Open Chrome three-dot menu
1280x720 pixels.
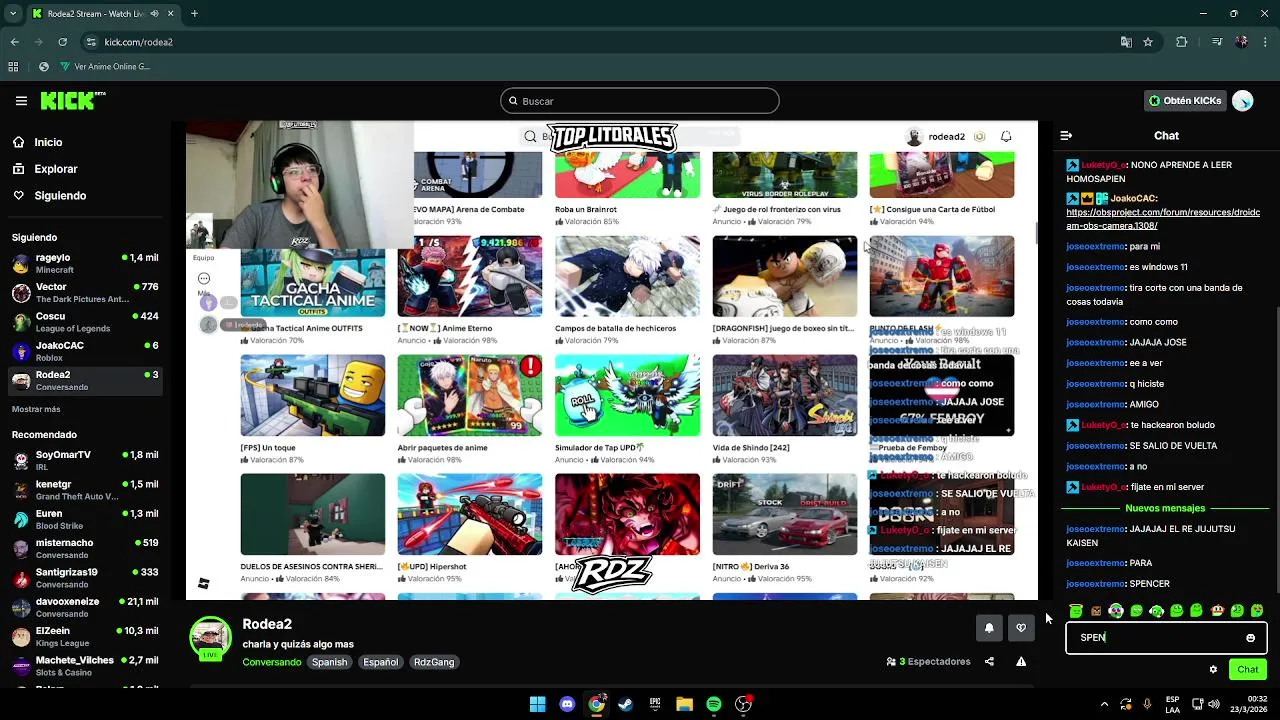1266,42
